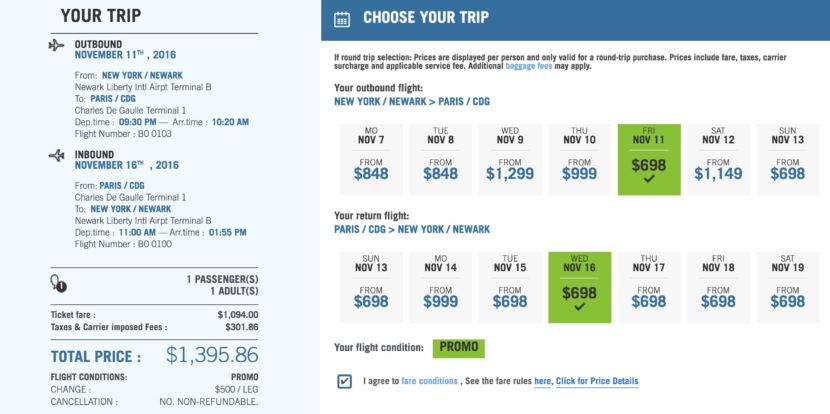Image resolution: width=830 pixels, height=414 pixels.
Task: Open the baggage fees link
Action: [508, 69]
